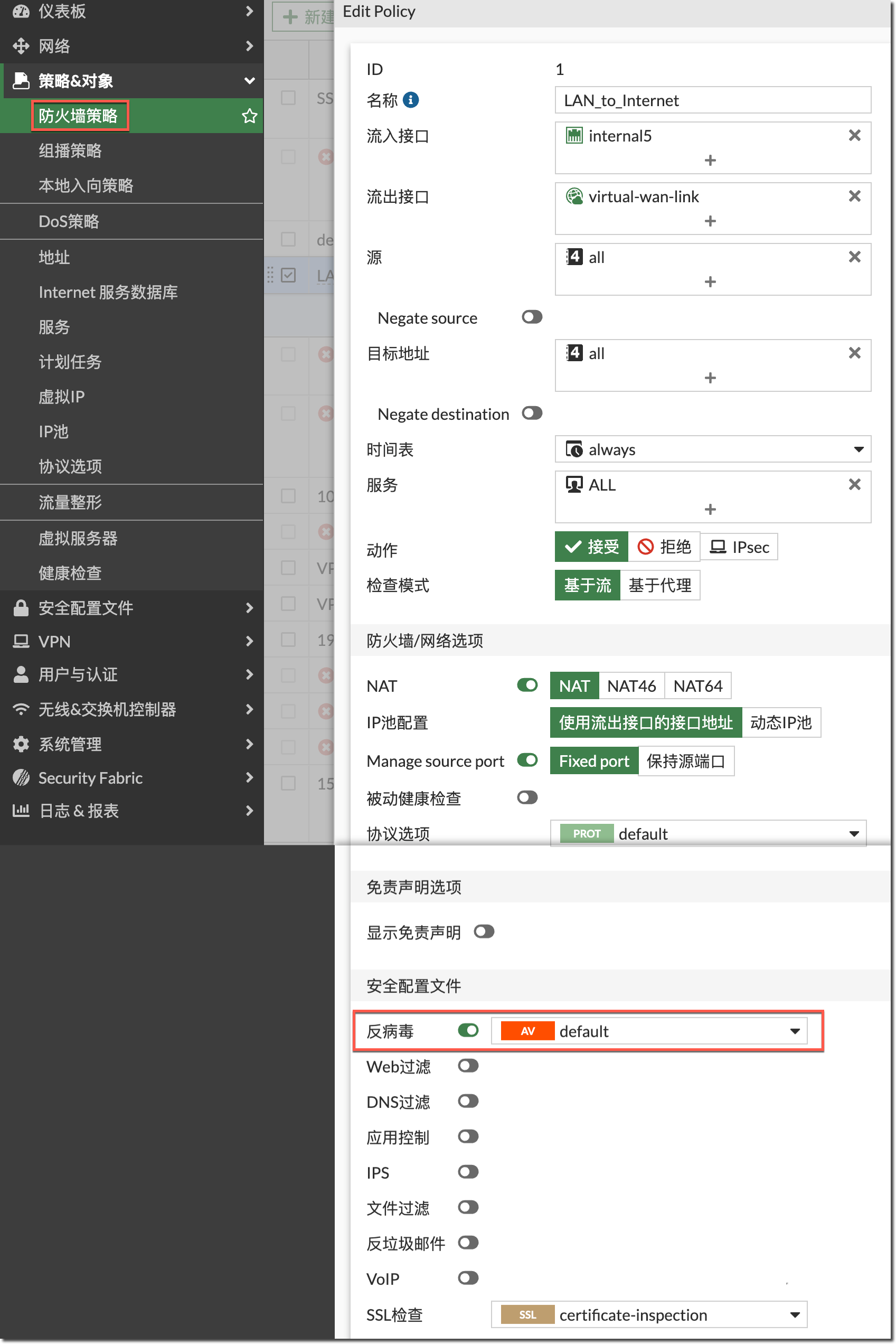Open 地址 in the sidebar
This screenshot has height=1344, width=896.
pyautogui.click(x=54, y=257)
